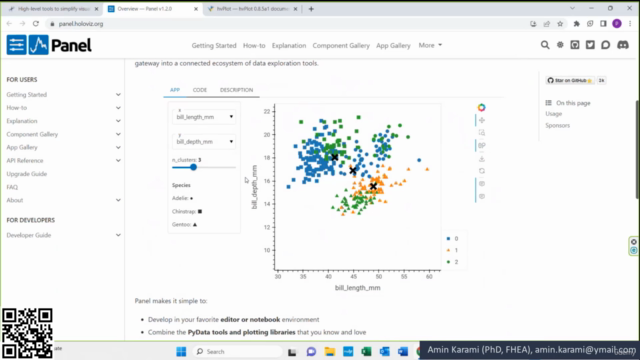Launch Word from the taskbar
Screen dimensions: 640x360
coord(403,351)
